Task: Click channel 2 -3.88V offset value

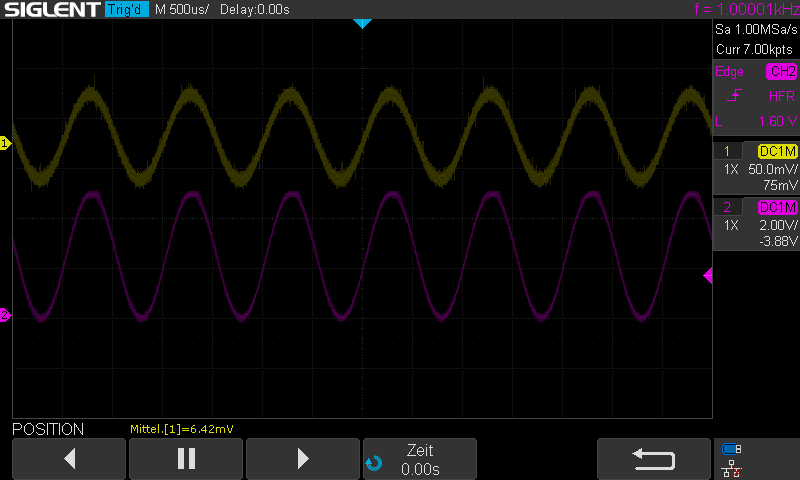Action: tap(778, 241)
